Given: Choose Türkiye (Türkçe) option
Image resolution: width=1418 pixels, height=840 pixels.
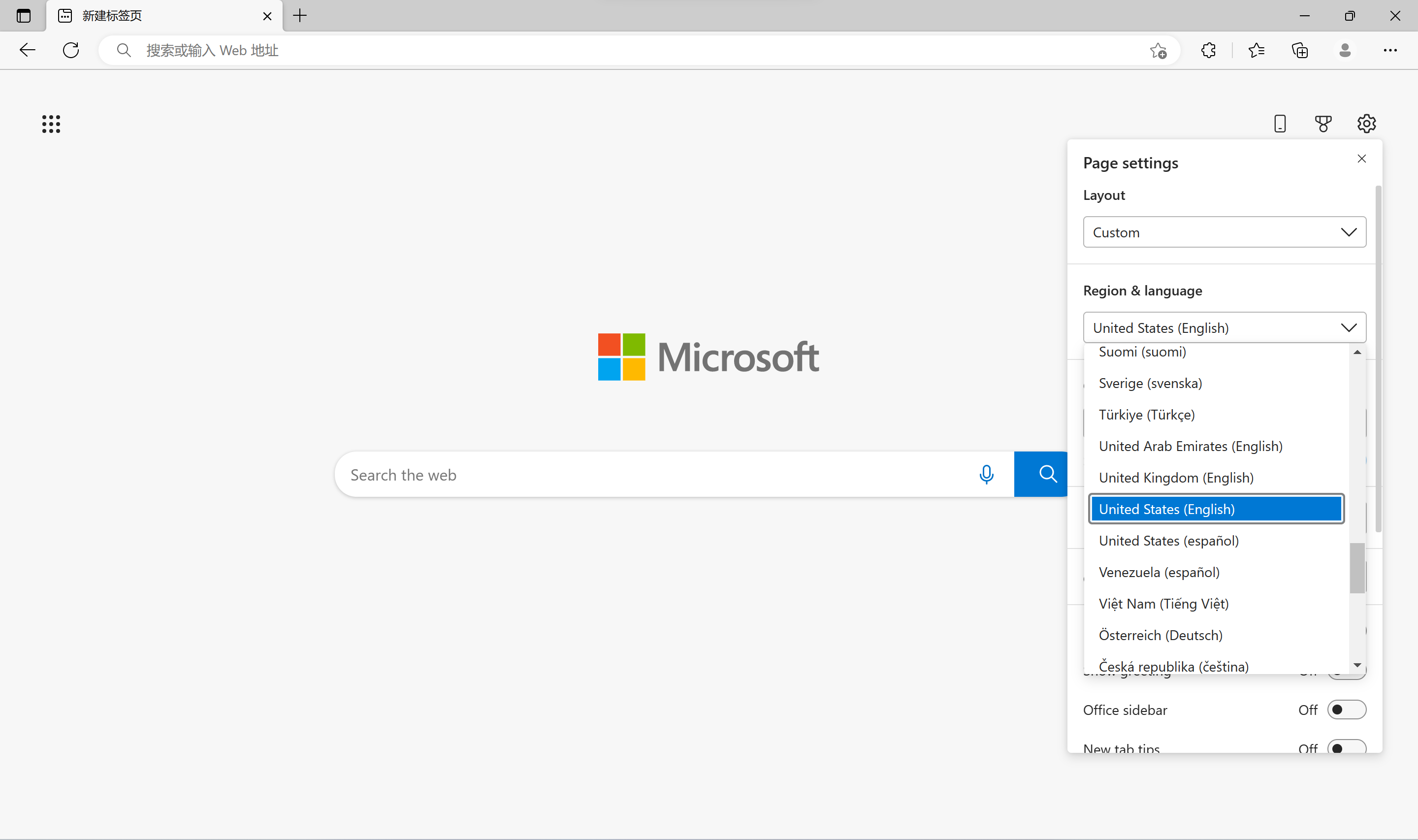Looking at the screenshot, I should [1216, 415].
